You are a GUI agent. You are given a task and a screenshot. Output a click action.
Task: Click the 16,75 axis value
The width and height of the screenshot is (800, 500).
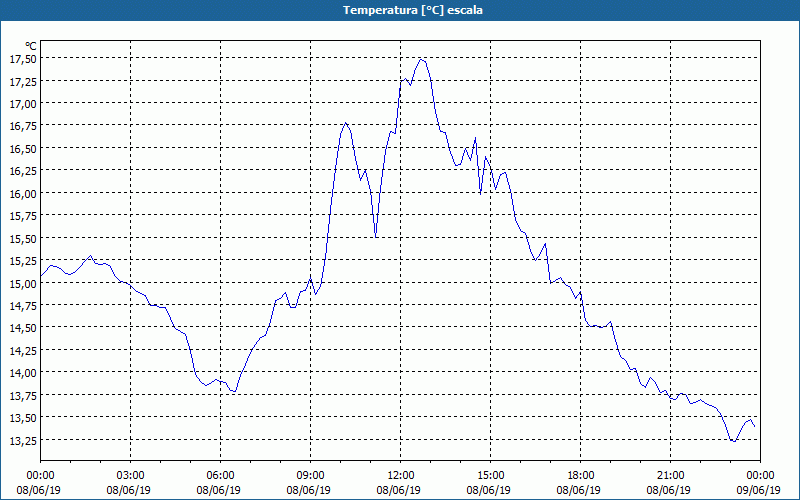pyautogui.click(x=23, y=126)
